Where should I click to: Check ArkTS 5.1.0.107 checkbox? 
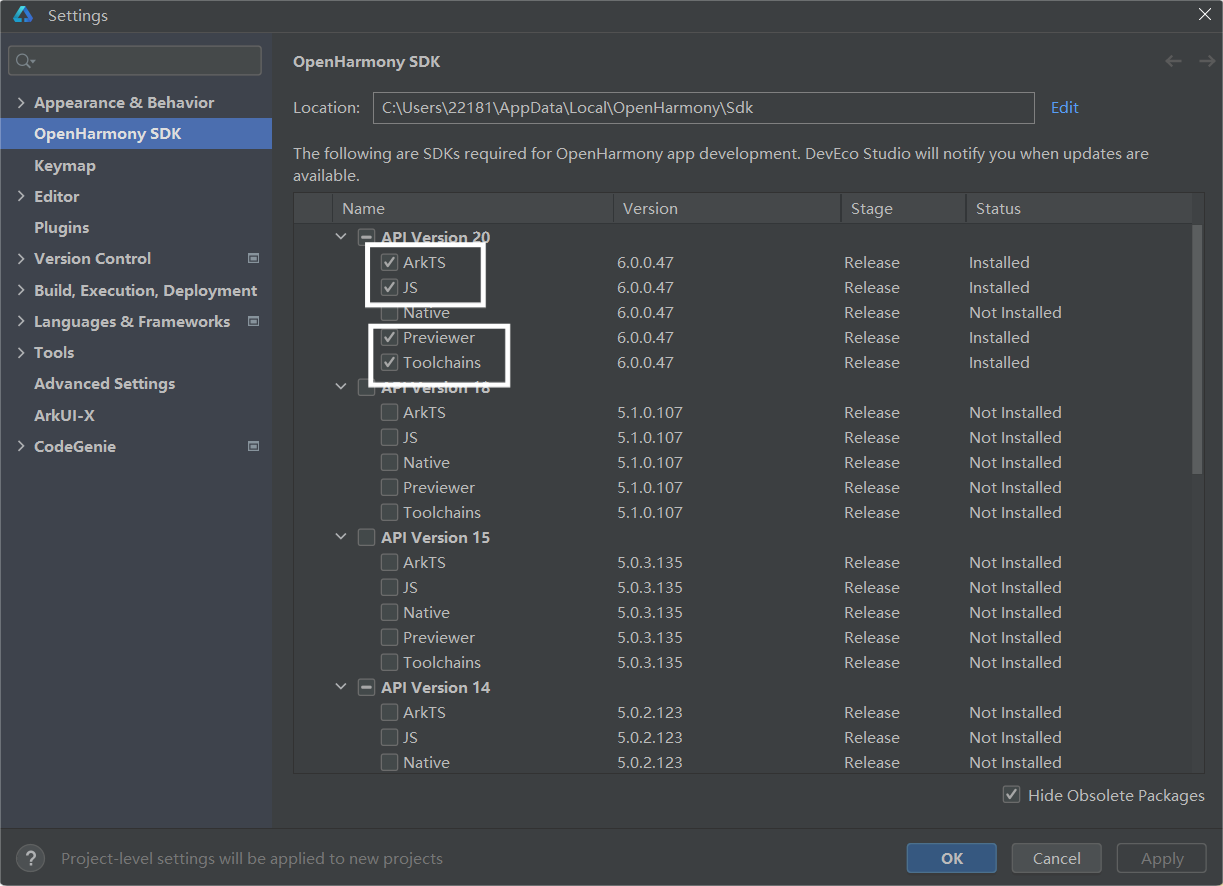pos(390,412)
